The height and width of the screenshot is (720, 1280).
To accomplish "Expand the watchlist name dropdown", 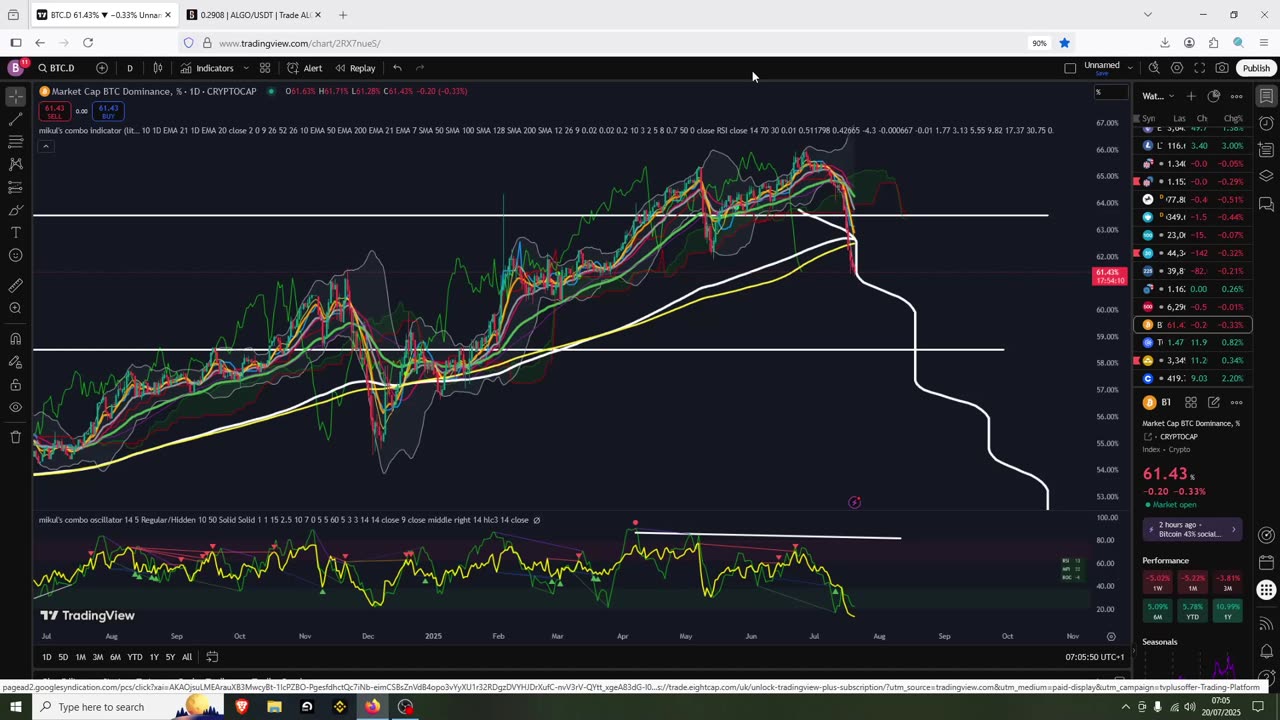I will click(1157, 96).
